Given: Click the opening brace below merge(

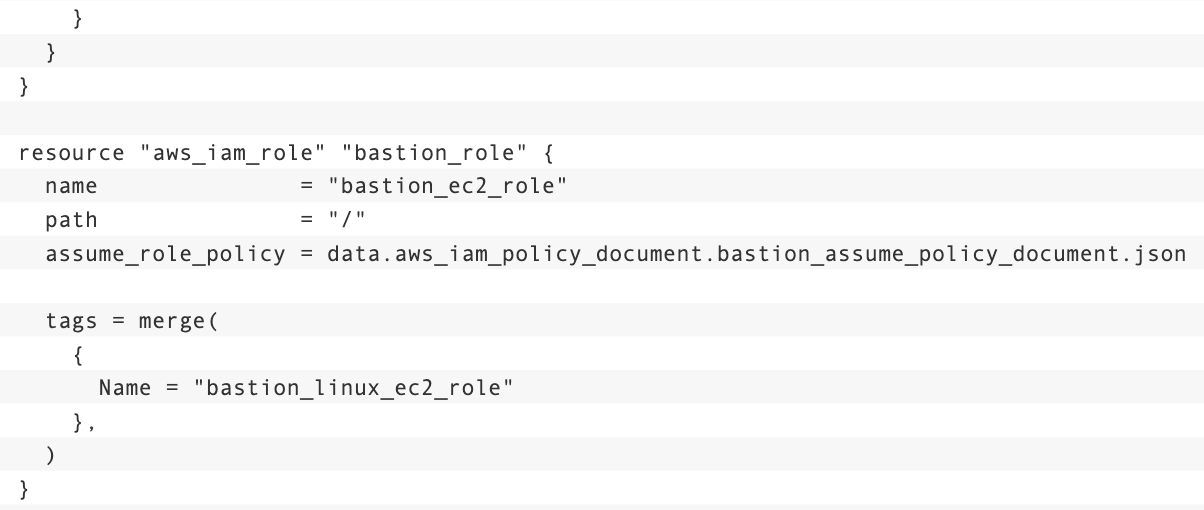Looking at the screenshot, I should (78, 355).
